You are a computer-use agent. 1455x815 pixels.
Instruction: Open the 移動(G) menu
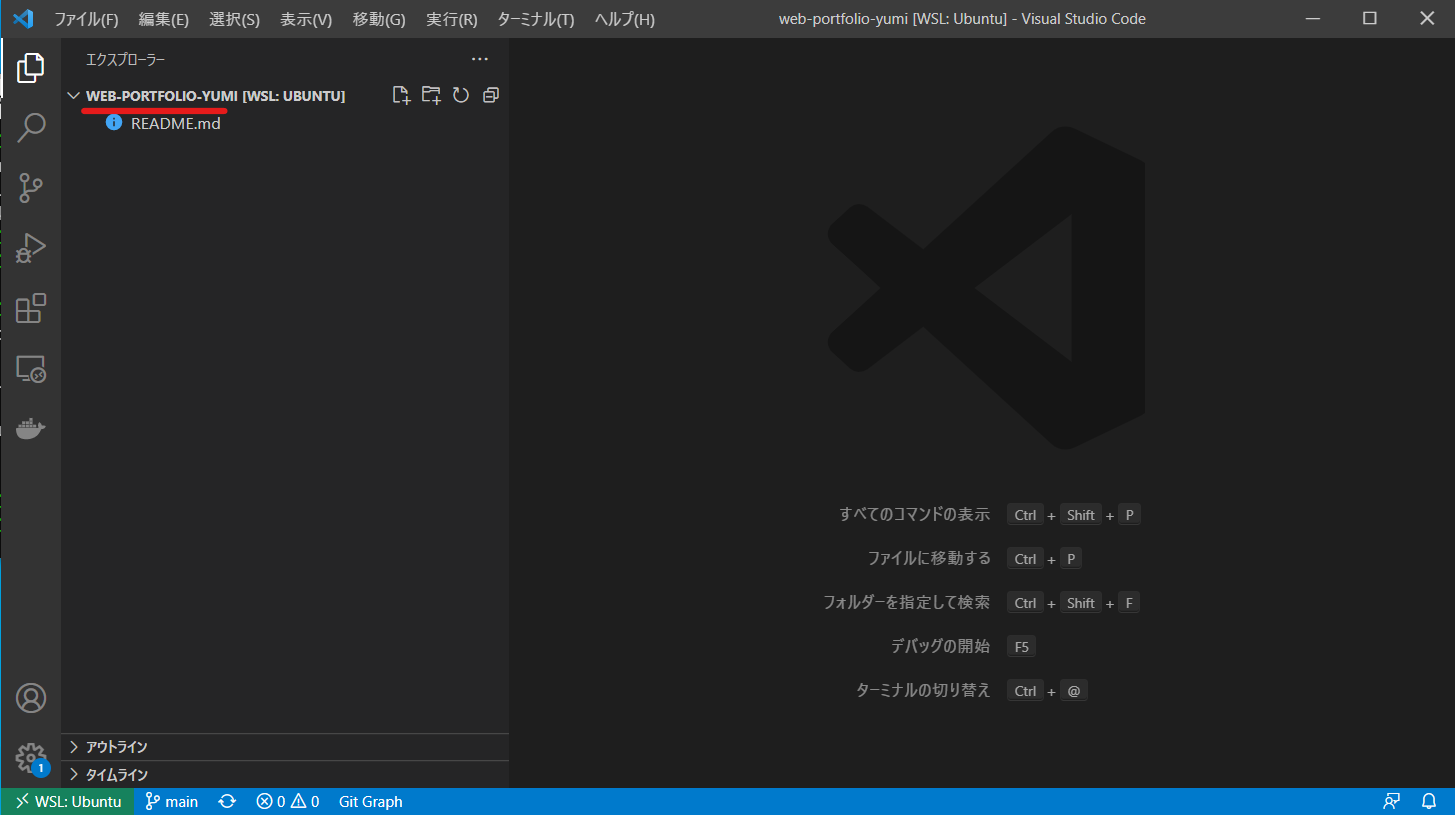point(379,19)
